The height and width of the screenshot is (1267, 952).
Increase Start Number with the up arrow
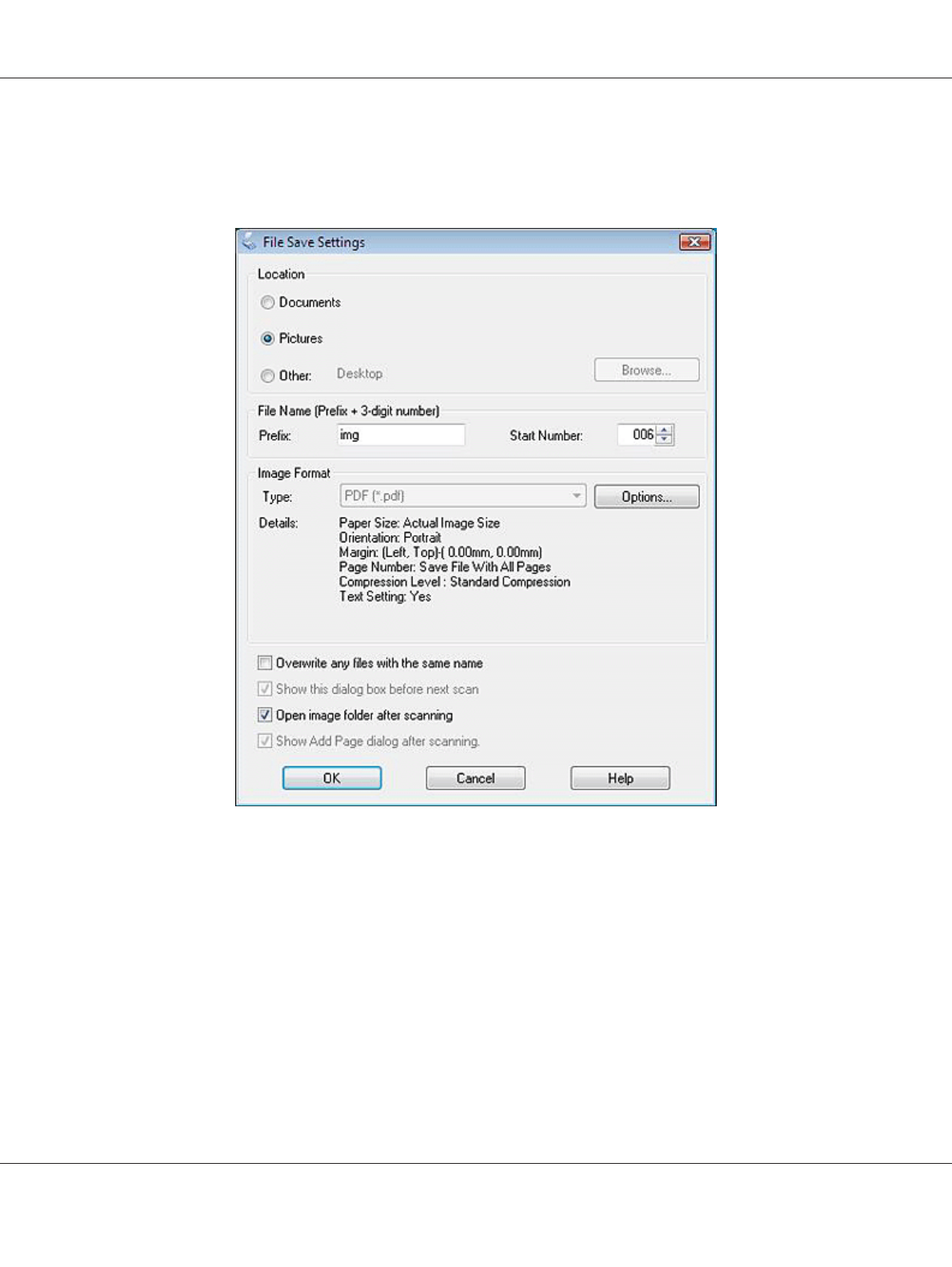(x=665, y=430)
